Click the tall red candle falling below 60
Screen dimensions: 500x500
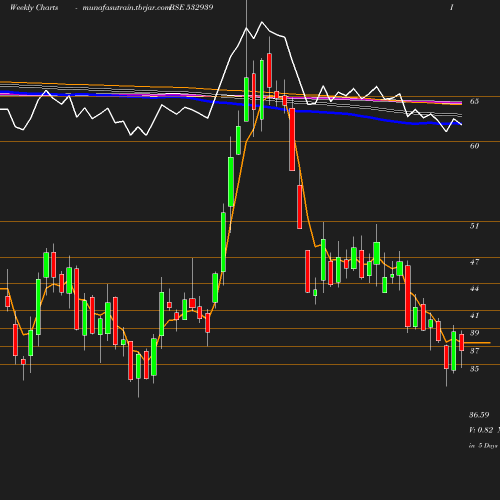(292, 139)
